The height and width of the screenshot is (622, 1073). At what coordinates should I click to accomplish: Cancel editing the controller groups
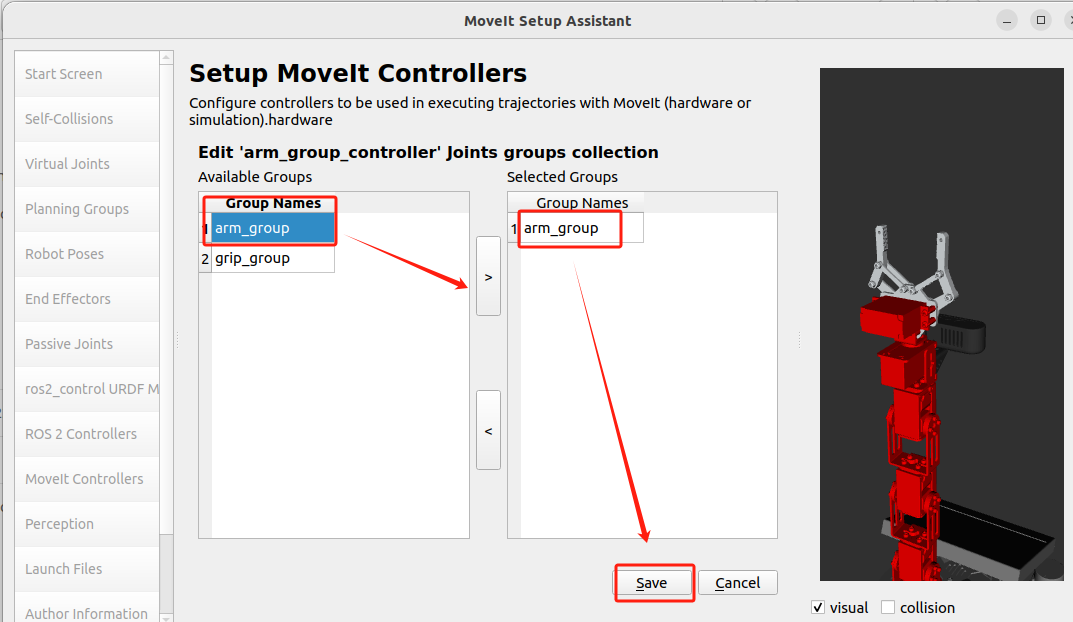738,583
